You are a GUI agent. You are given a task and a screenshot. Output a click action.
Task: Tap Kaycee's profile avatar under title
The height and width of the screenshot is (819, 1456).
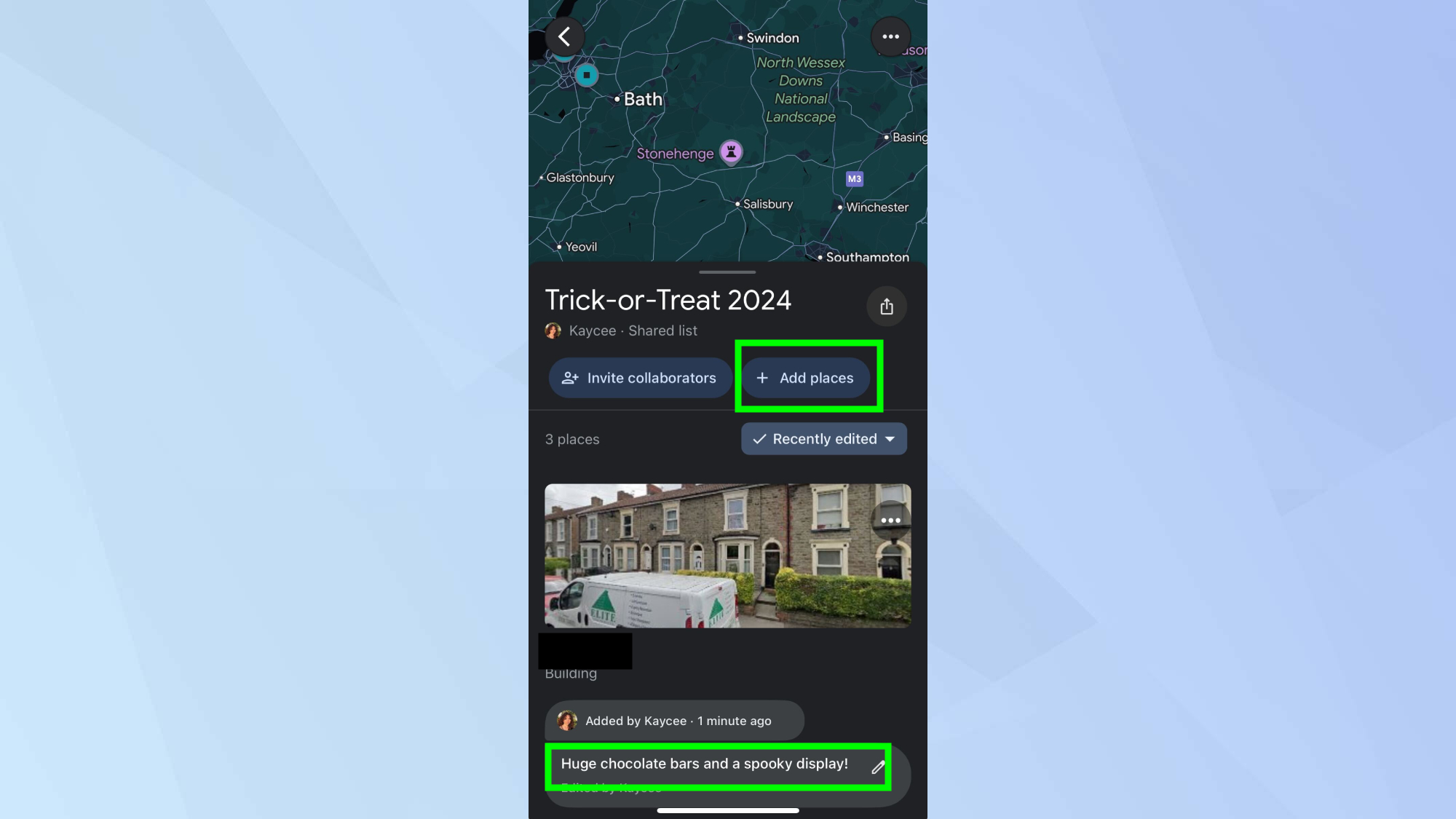click(x=553, y=331)
